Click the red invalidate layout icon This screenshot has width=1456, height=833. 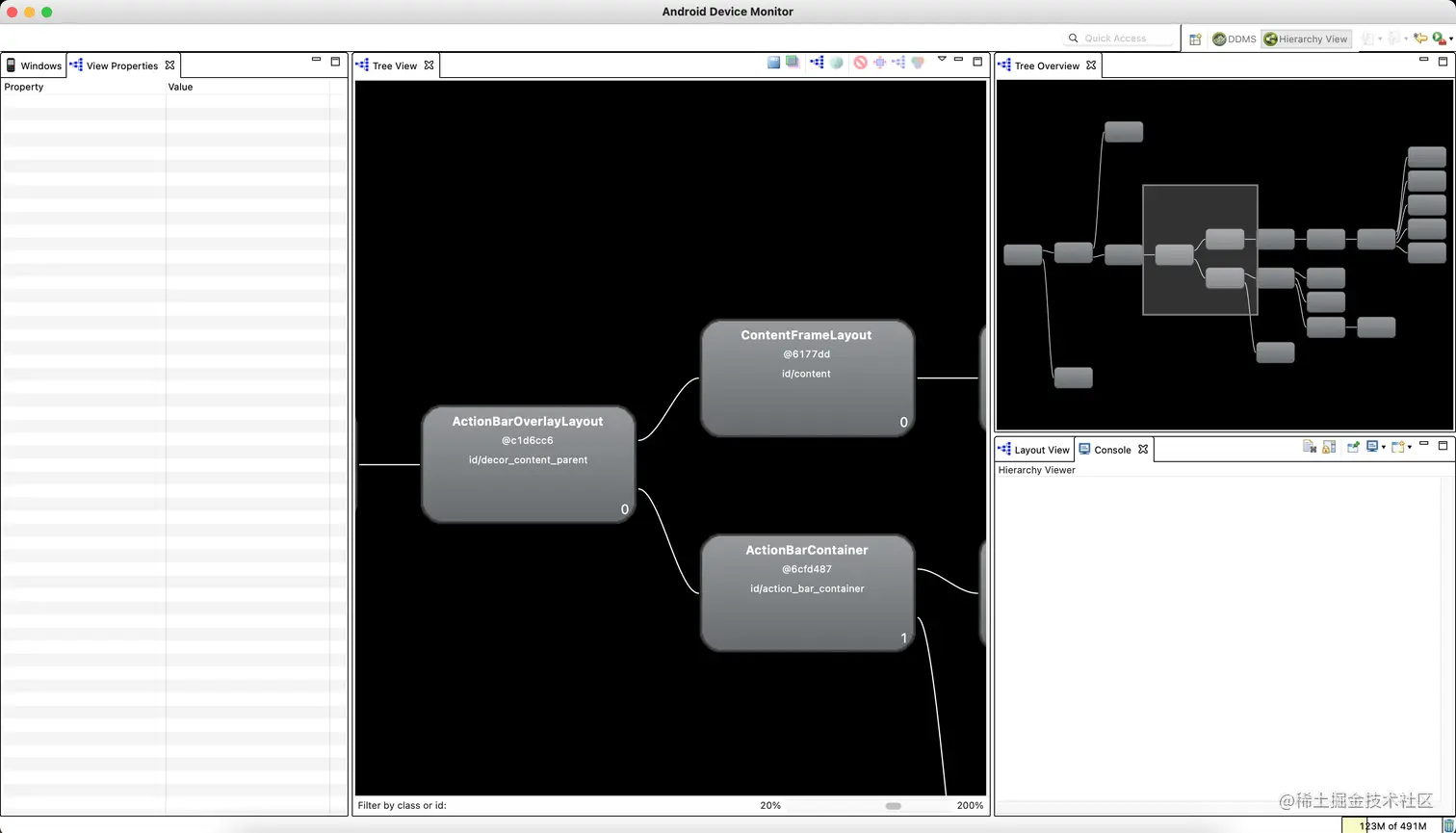coord(860,62)
